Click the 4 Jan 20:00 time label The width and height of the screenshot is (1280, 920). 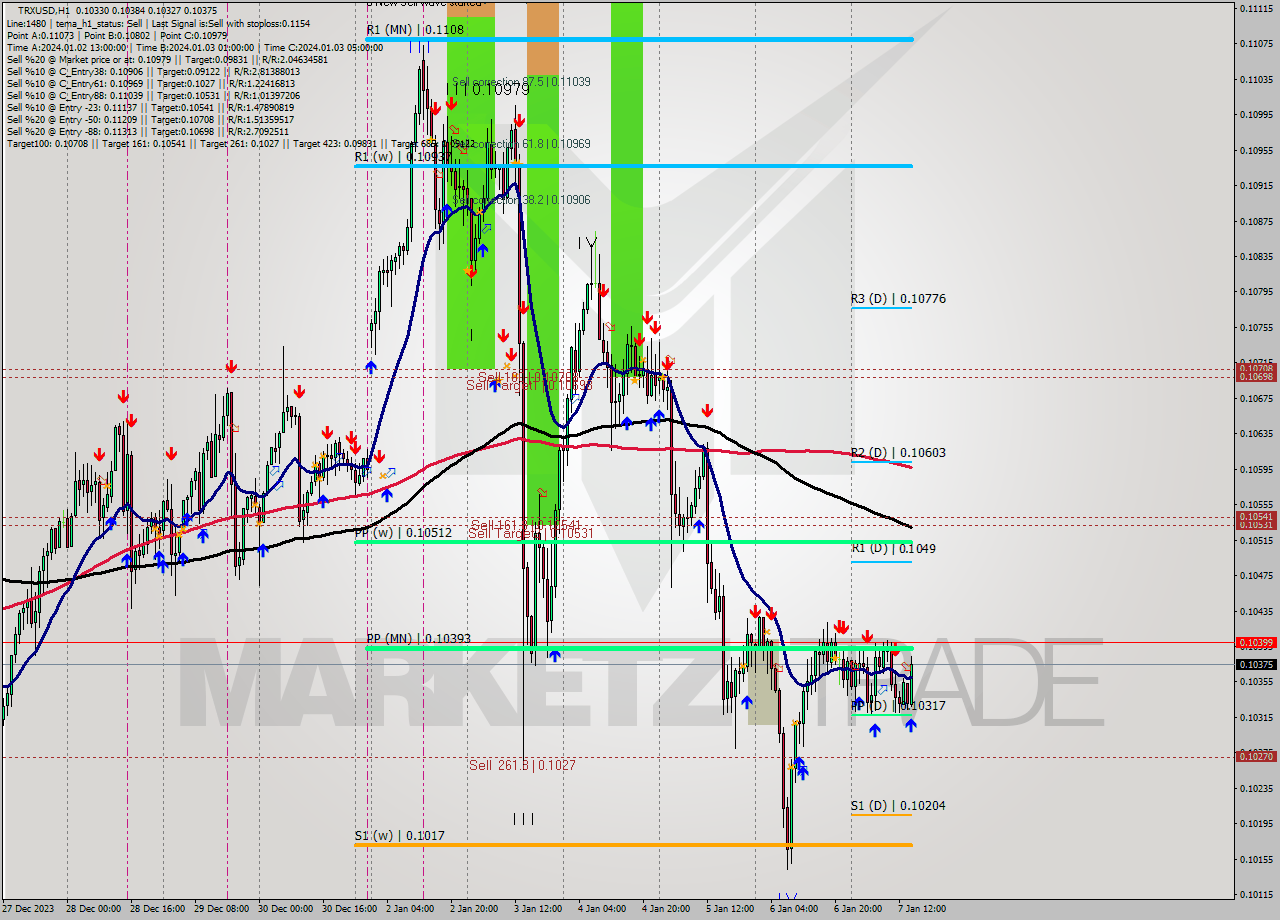pos(667,909)
